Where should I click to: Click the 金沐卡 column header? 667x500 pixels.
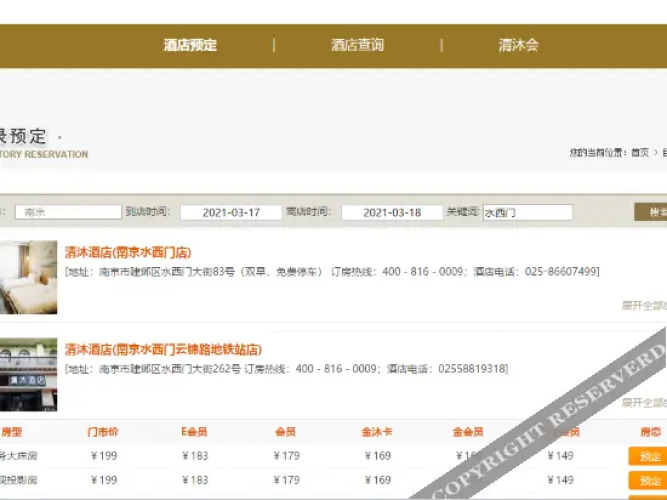376,432
